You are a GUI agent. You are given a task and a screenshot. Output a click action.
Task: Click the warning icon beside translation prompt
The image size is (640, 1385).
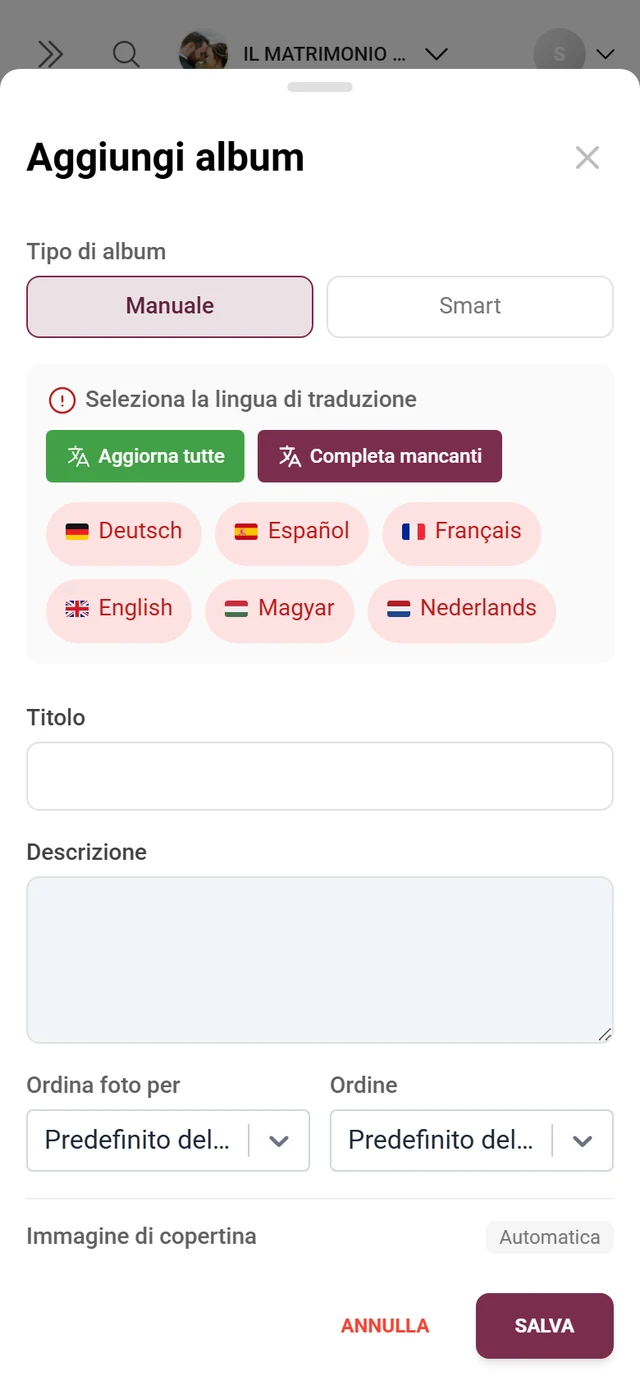[62, 400]
